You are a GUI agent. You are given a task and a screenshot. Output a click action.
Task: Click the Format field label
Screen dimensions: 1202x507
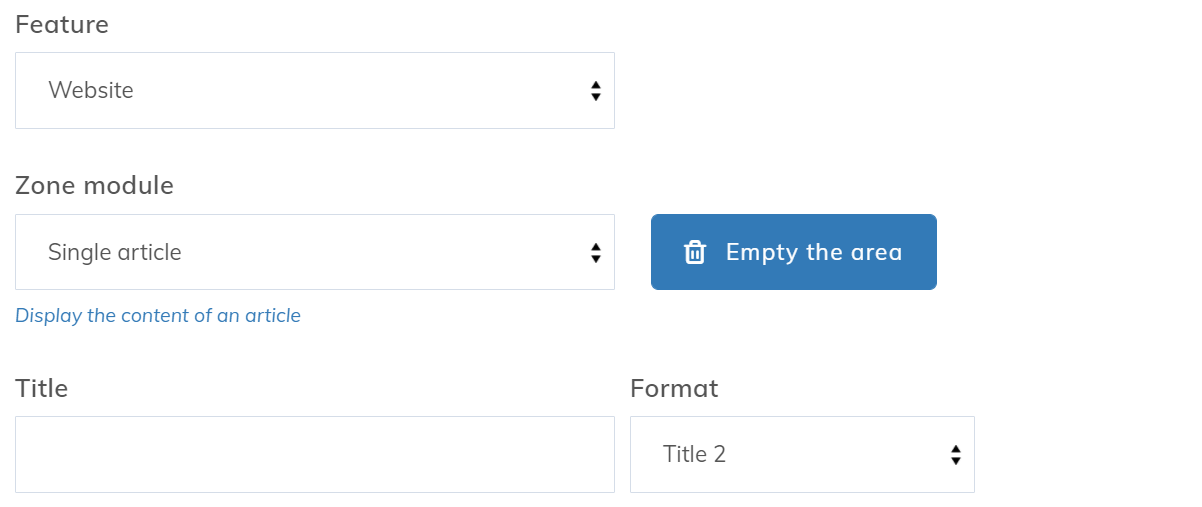click(x=674, y=388)
